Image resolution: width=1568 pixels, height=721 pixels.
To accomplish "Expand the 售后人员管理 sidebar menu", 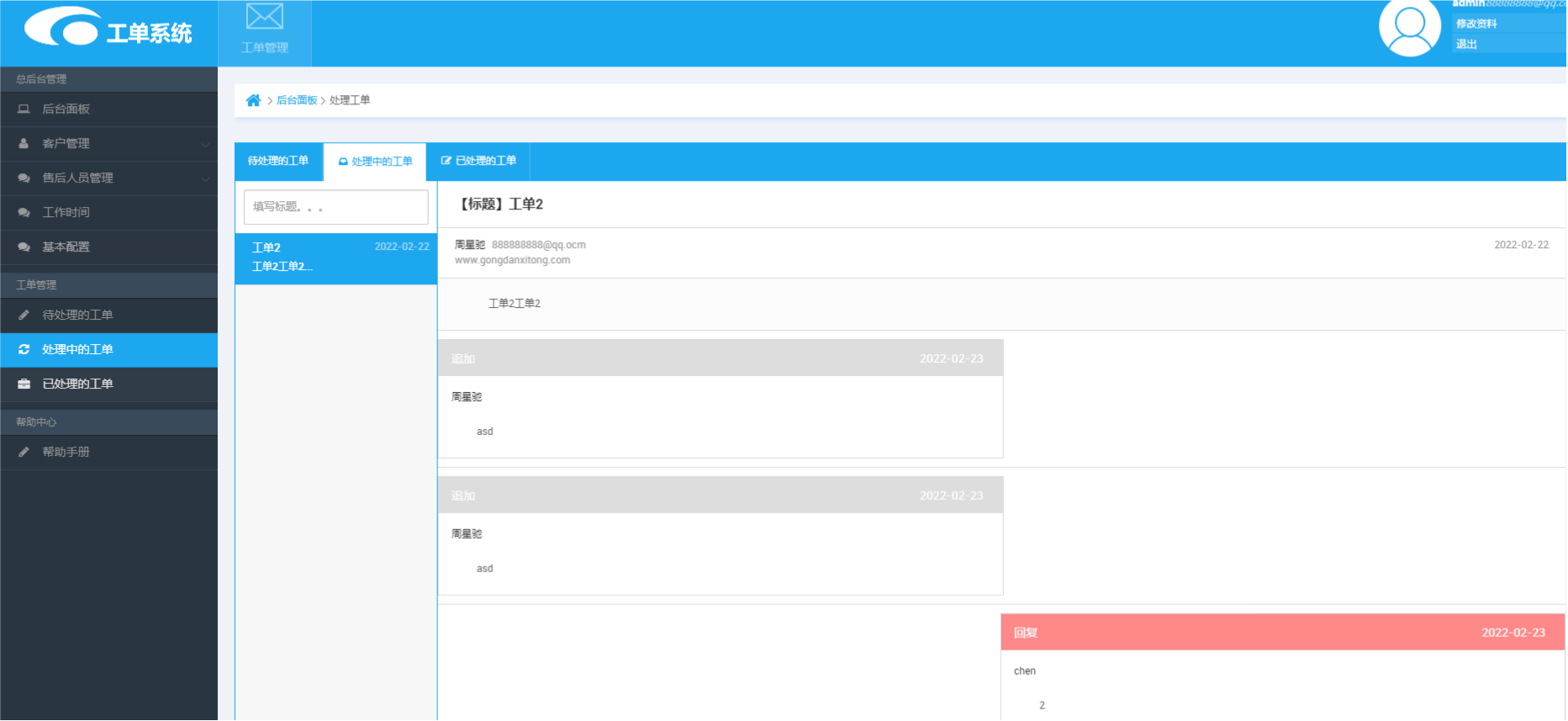I will tap(108, 178).
